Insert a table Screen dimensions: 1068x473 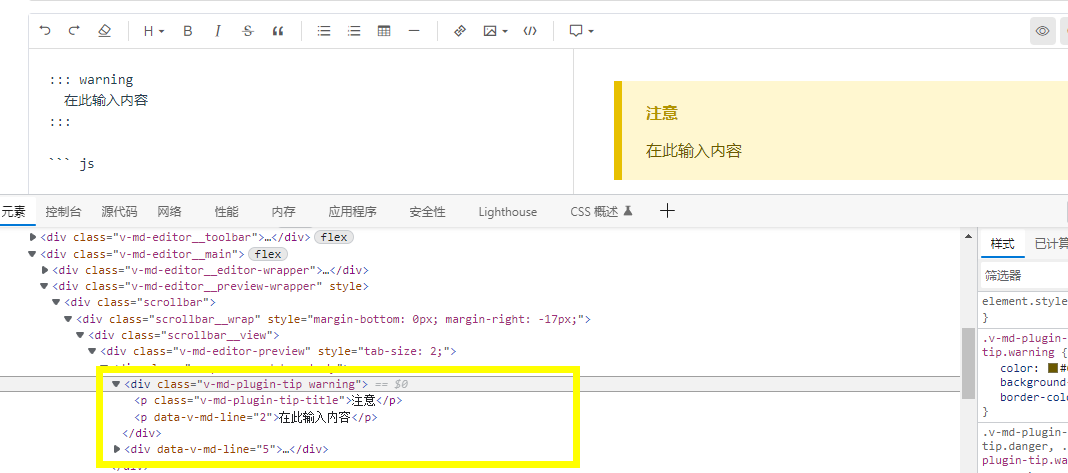[384, 31]
